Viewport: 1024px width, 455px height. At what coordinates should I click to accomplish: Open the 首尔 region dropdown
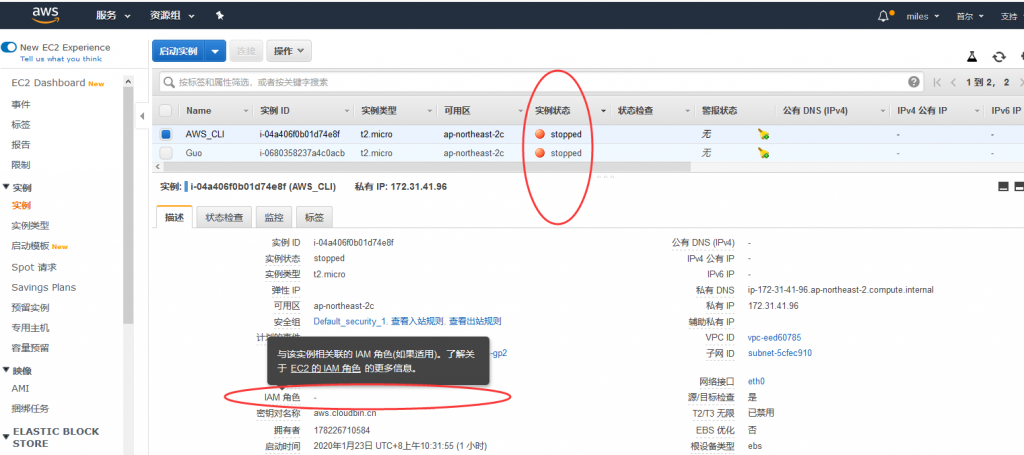coord(969,16)
